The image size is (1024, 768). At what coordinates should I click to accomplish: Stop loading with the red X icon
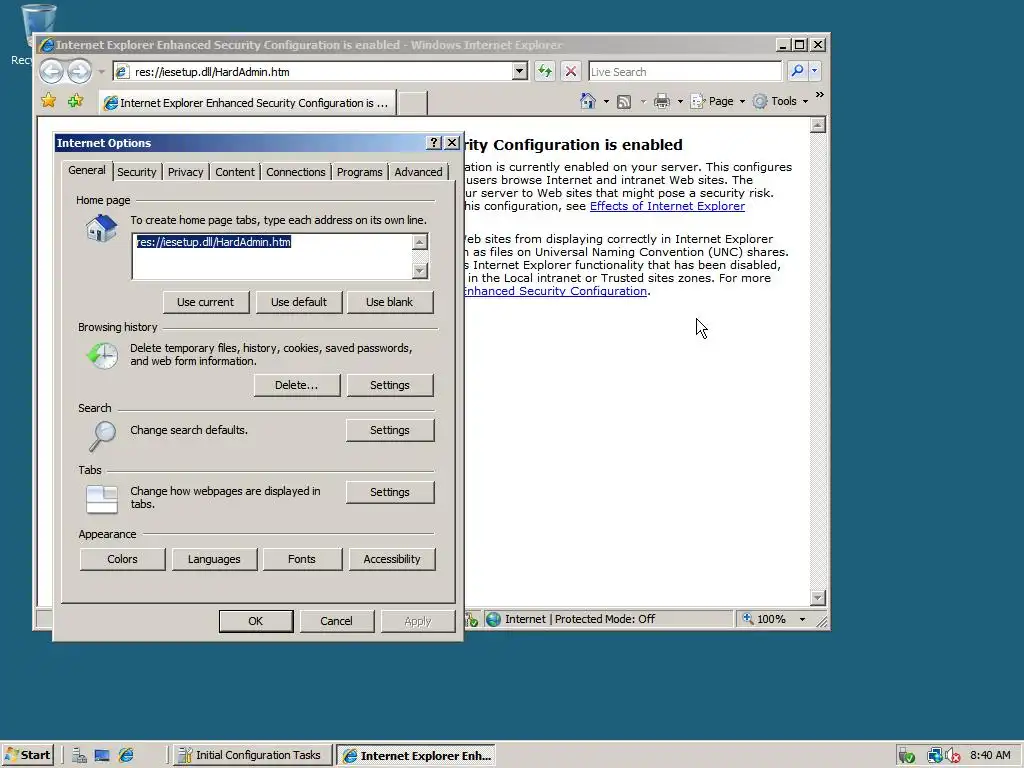coord(570,71)
